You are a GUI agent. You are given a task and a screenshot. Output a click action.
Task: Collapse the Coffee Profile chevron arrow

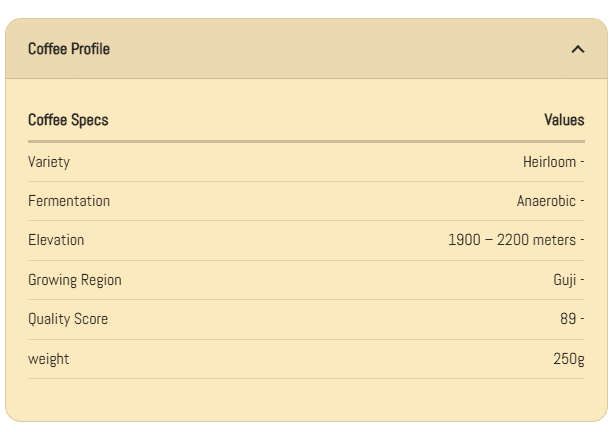click(x=577, y=49)
